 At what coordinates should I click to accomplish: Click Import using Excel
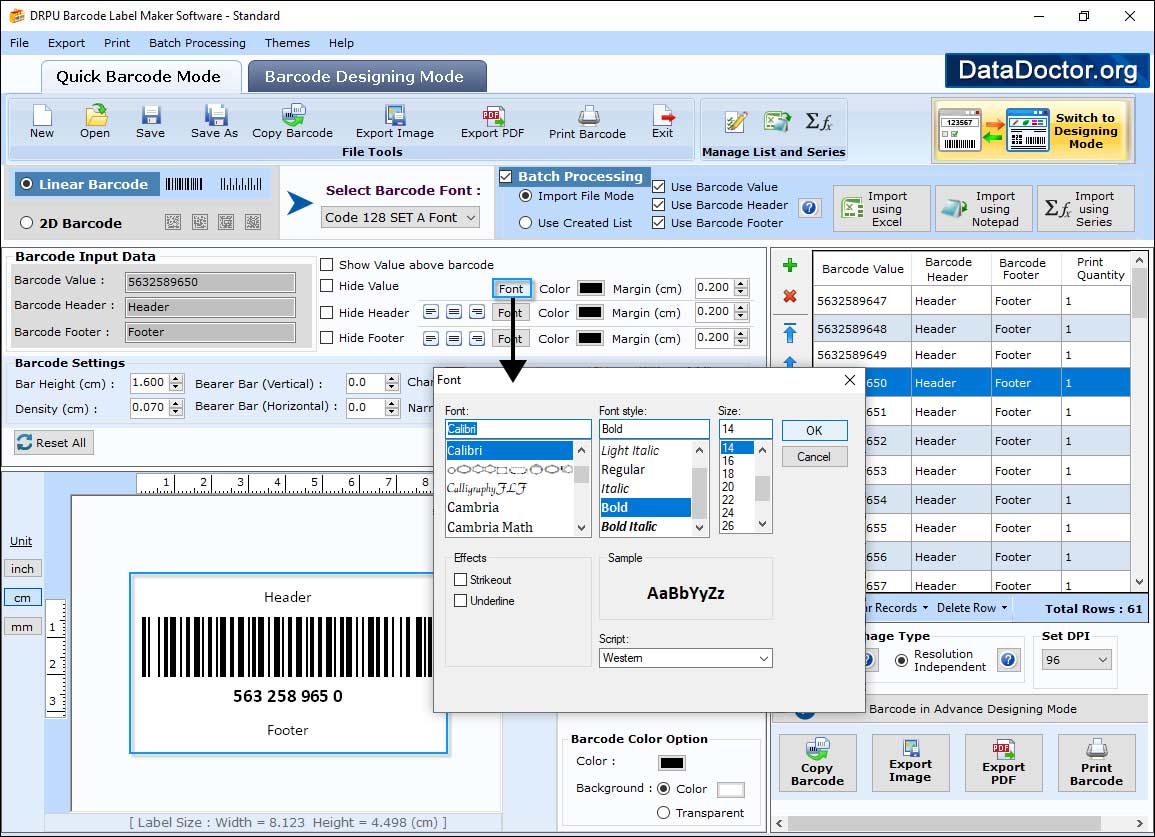tap(882, 209)
